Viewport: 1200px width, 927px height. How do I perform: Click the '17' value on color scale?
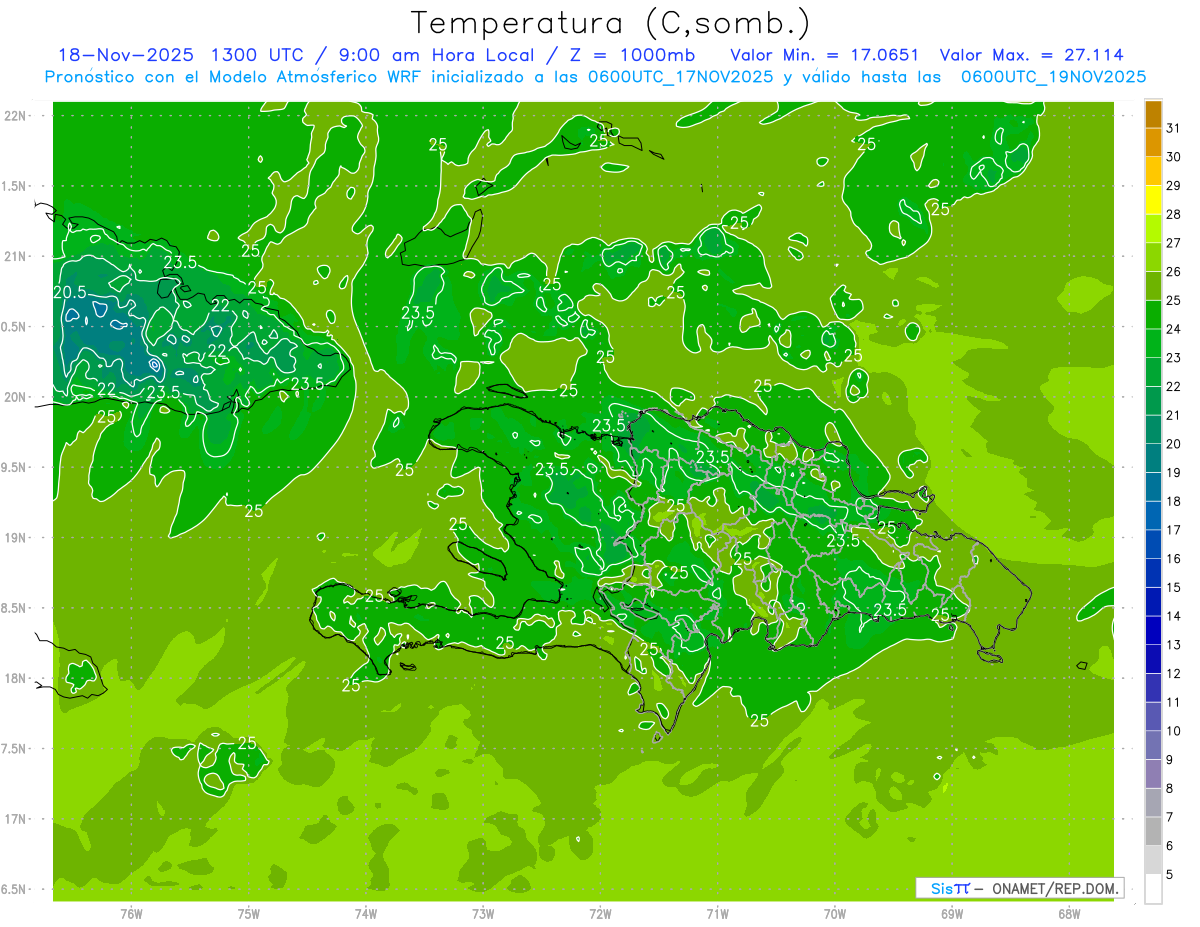tap(1174, 530)
